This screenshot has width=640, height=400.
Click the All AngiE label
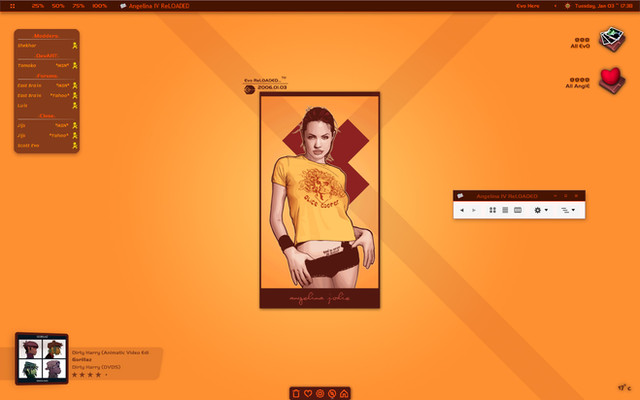click(578, 86)
